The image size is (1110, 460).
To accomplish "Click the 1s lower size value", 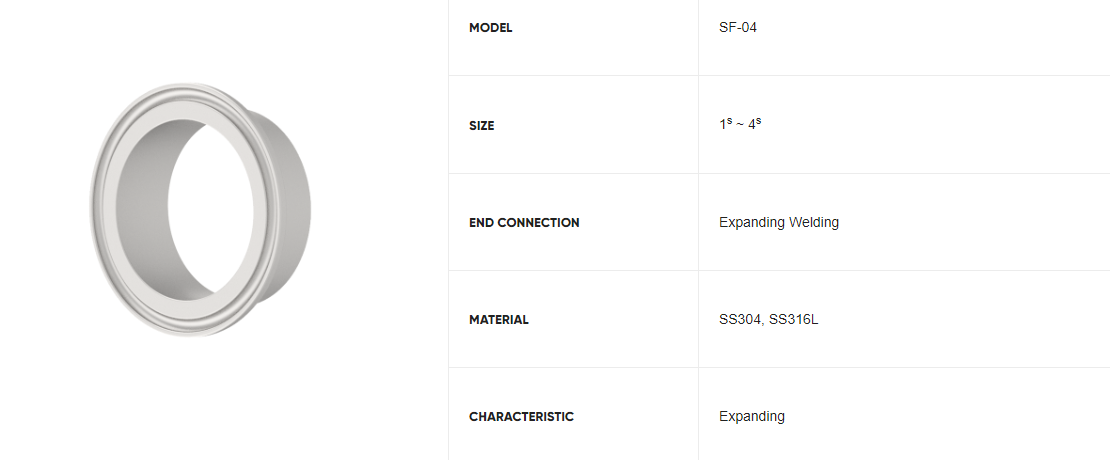I will (725, 126).
